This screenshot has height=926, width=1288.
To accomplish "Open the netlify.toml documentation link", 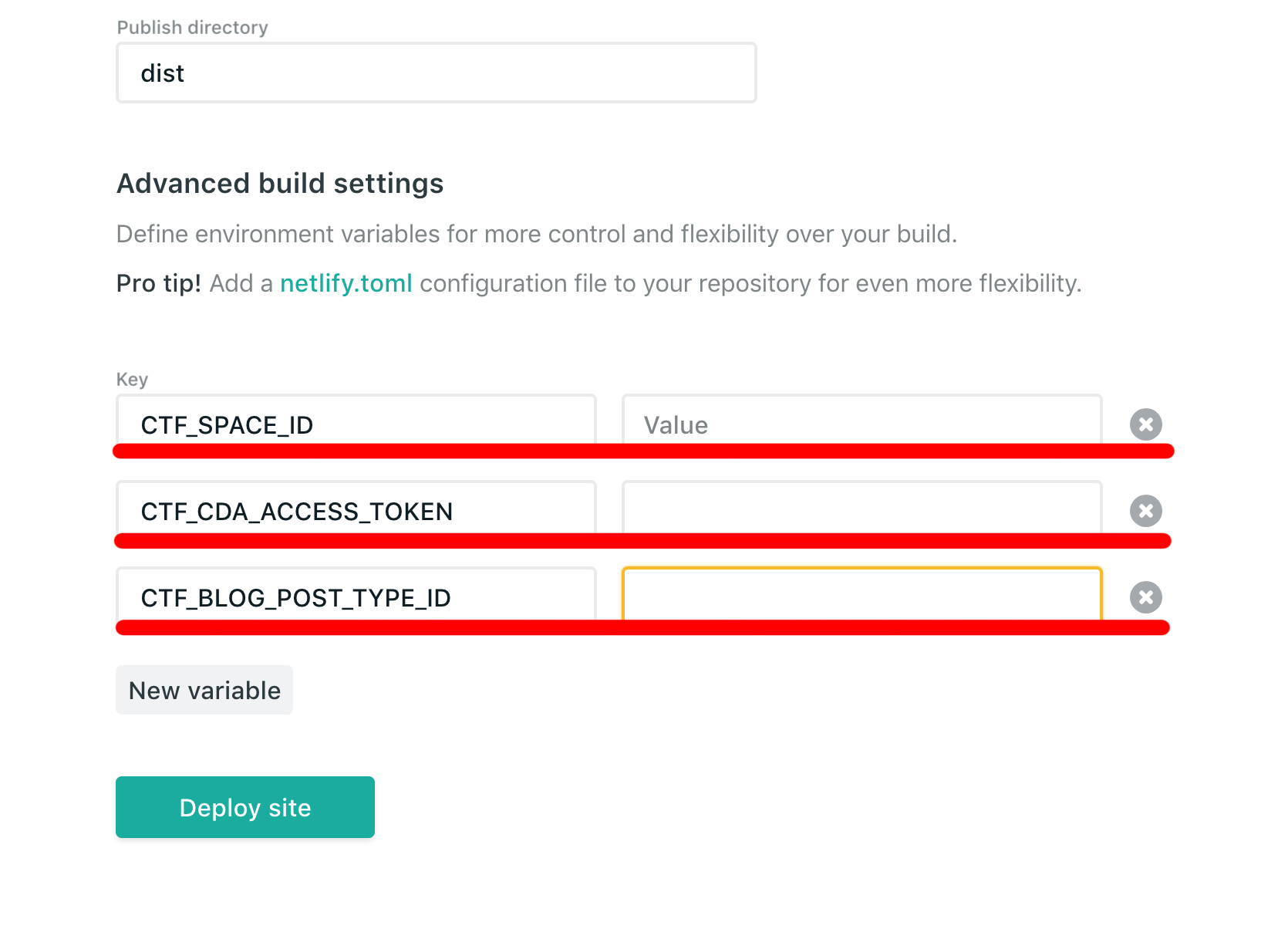I will [346, 283].
